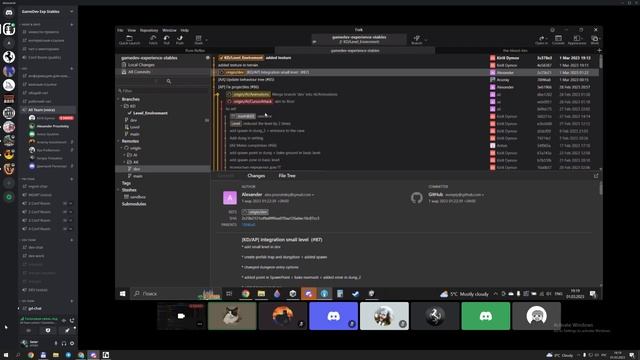The width and height of the screenshot is (640, 360).
Task: Click Steam icon in shared screen taskbar
Action: [356, 293]
